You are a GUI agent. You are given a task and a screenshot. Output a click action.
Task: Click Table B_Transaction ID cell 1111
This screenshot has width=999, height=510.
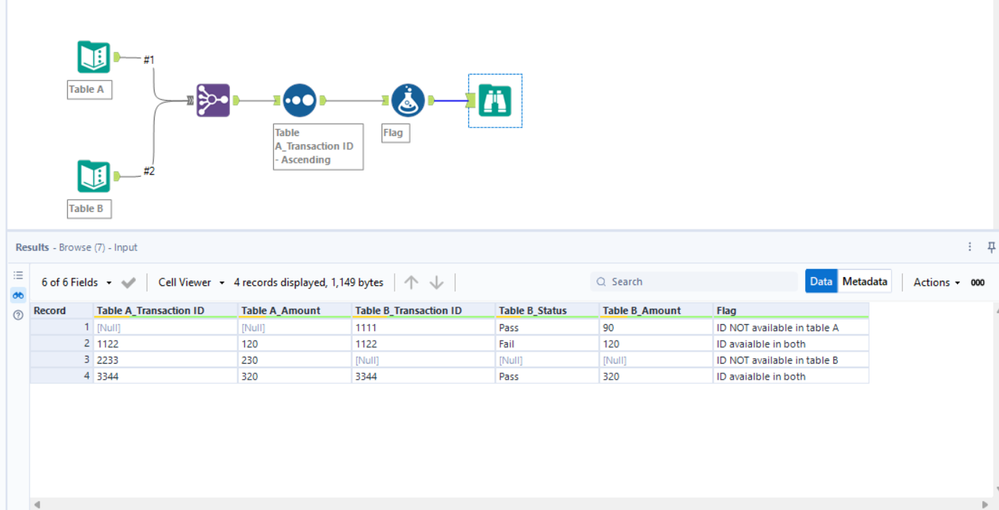(x=424, y=328)
